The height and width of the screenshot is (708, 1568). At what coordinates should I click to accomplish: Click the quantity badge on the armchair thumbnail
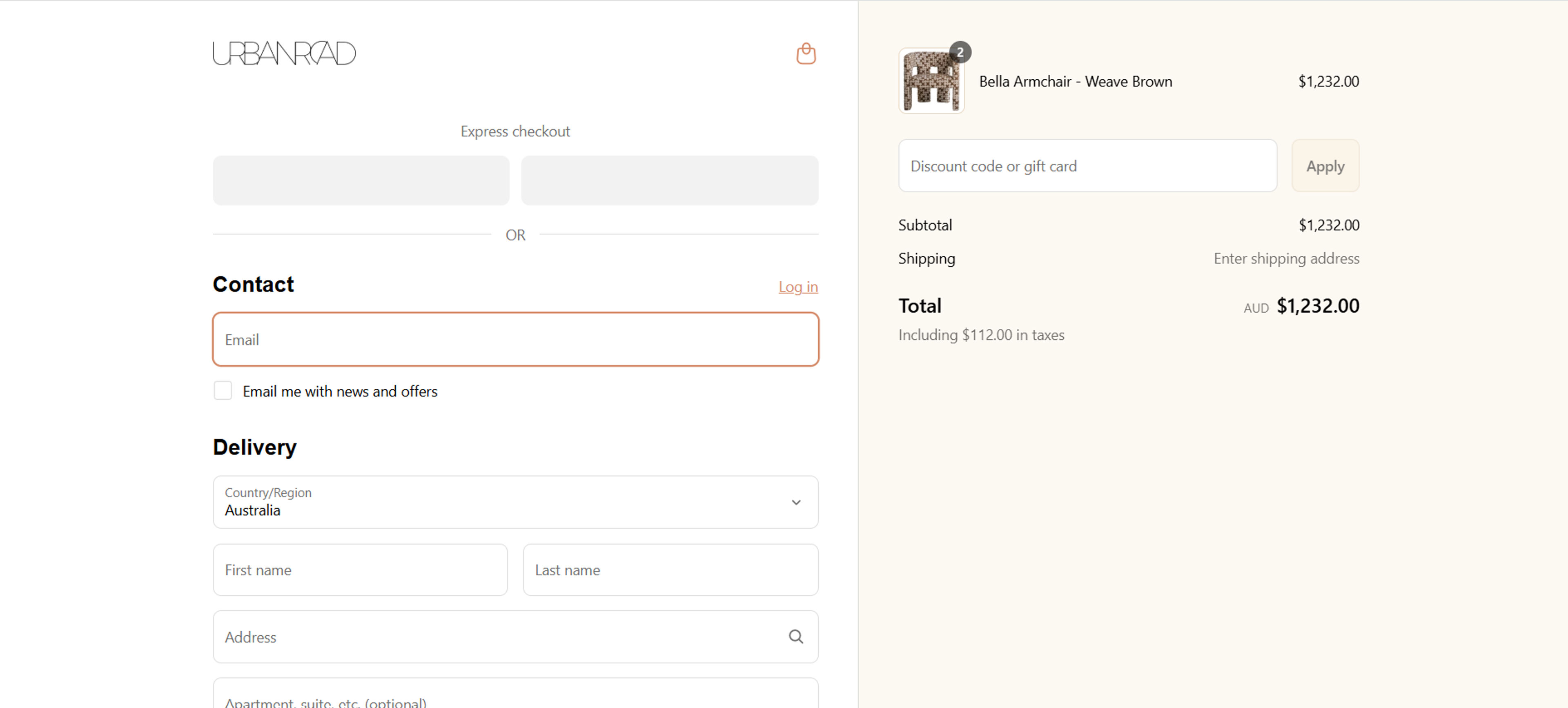960,52
